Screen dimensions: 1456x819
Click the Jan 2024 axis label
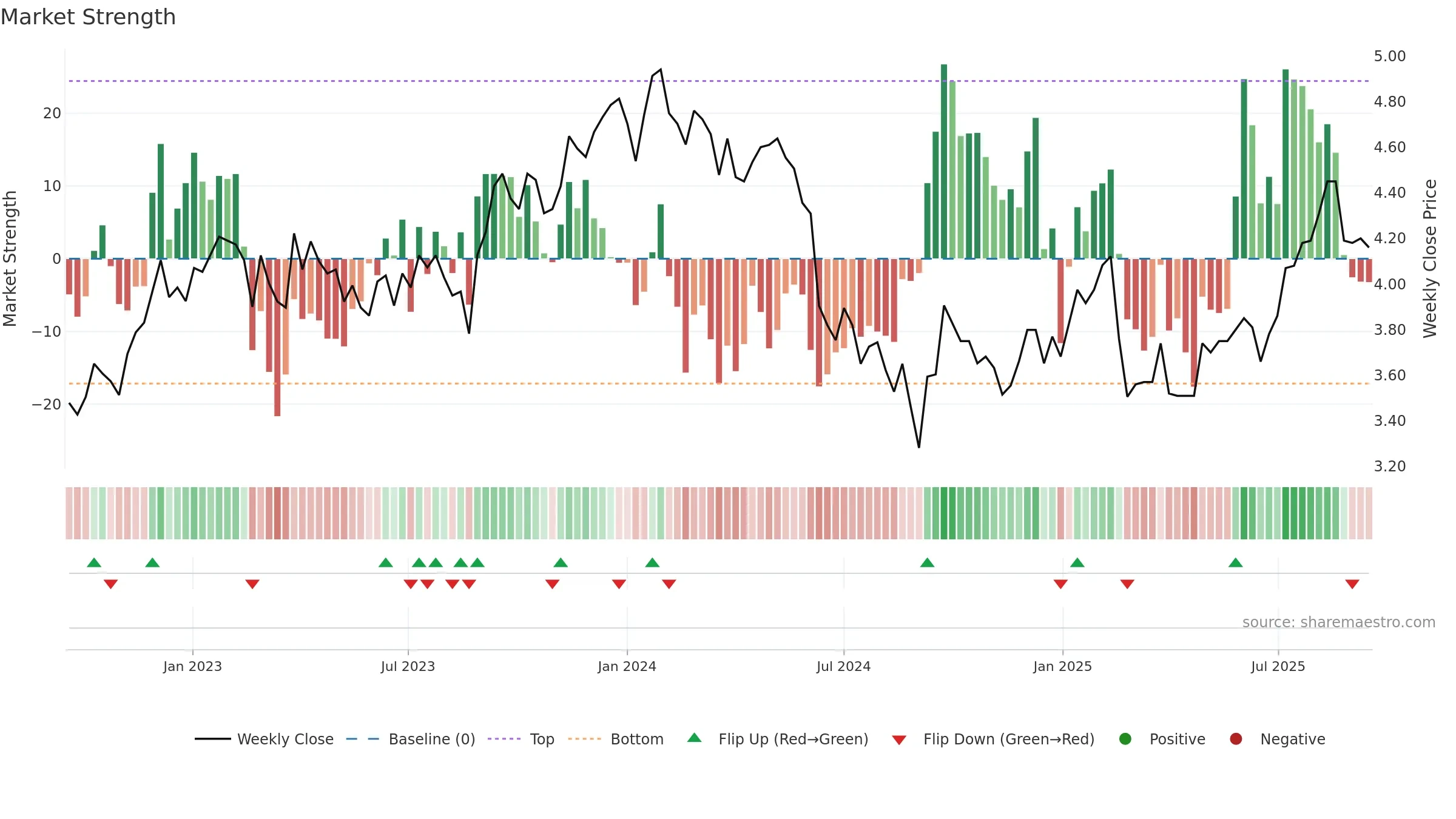click(x=627, y=667)
